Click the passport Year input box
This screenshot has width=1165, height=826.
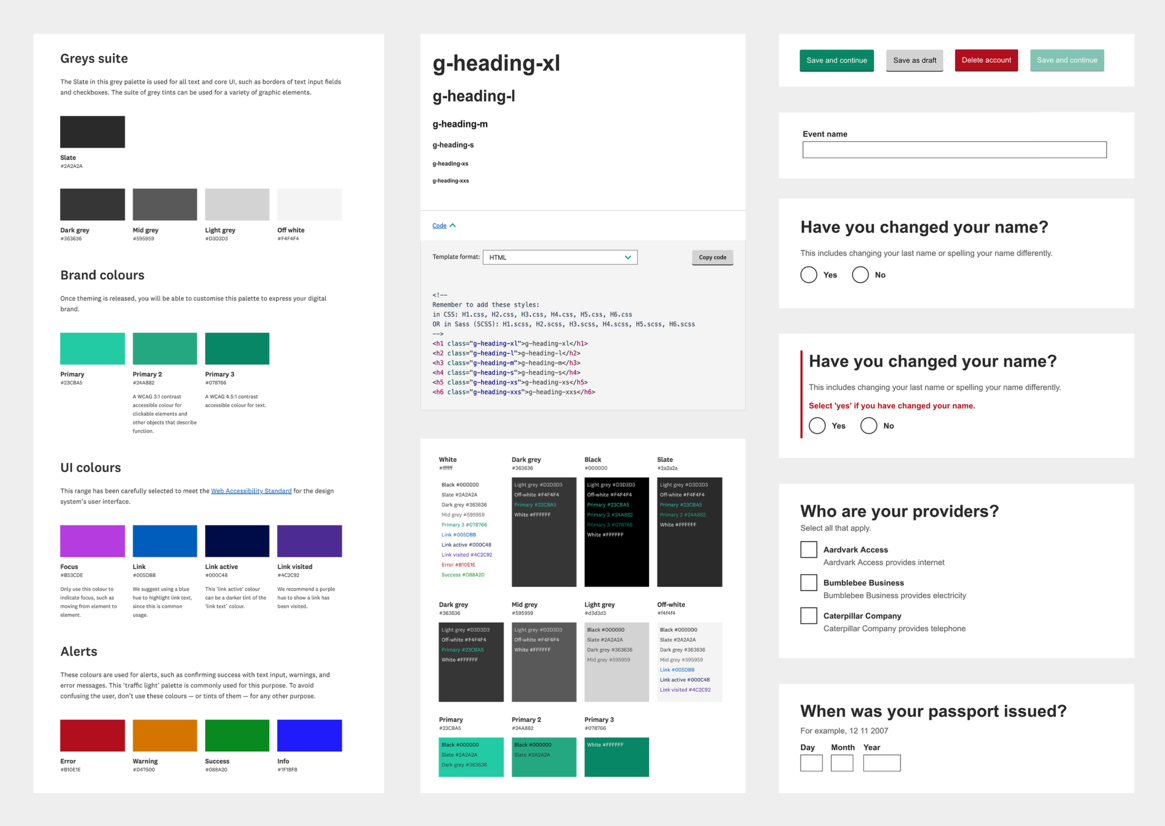881,763
